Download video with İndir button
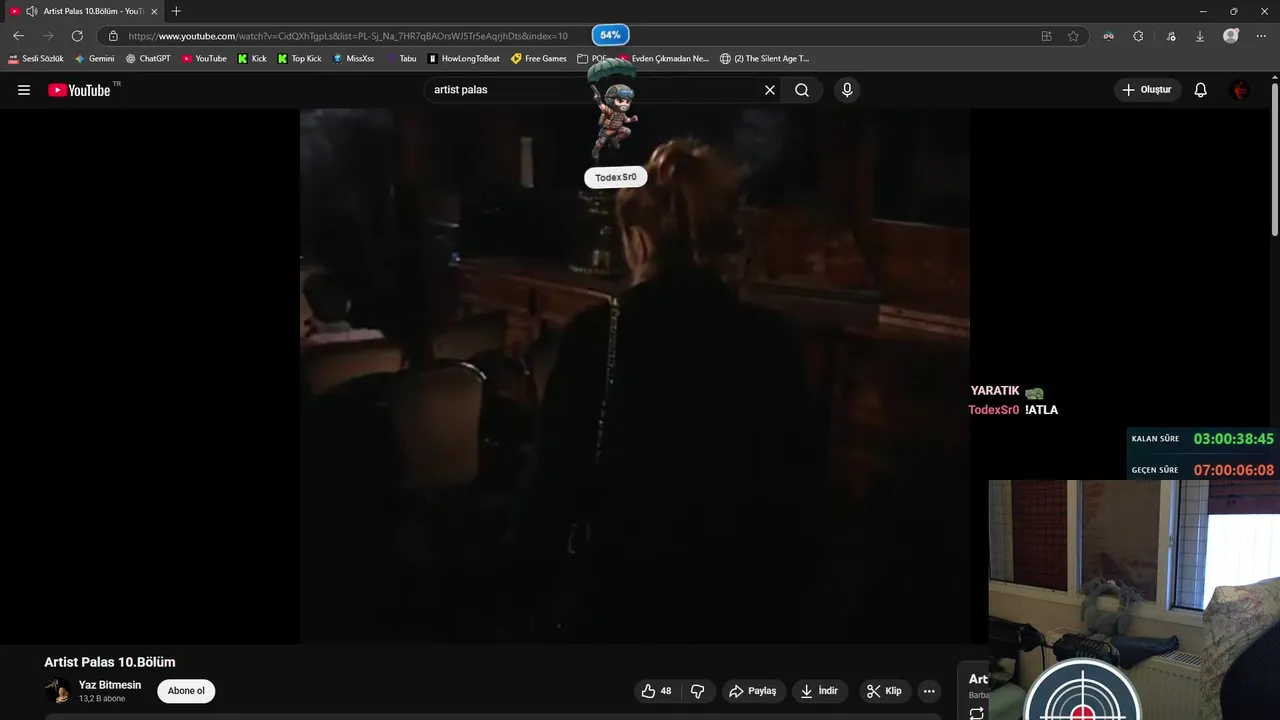The image size is (1280, 720). coord(820,691)
